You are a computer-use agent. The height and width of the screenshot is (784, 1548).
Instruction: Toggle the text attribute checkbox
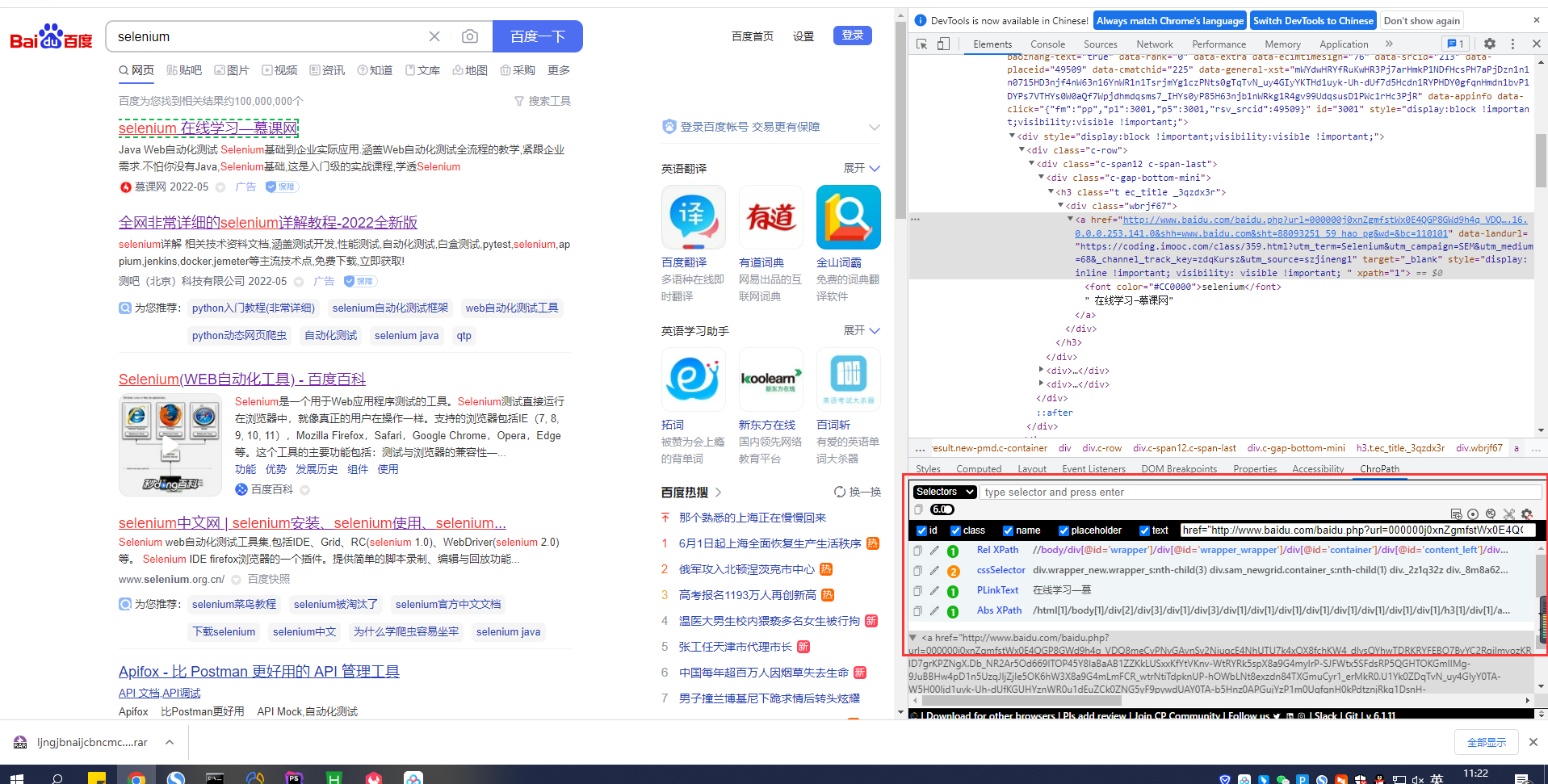pos(1144,530)
